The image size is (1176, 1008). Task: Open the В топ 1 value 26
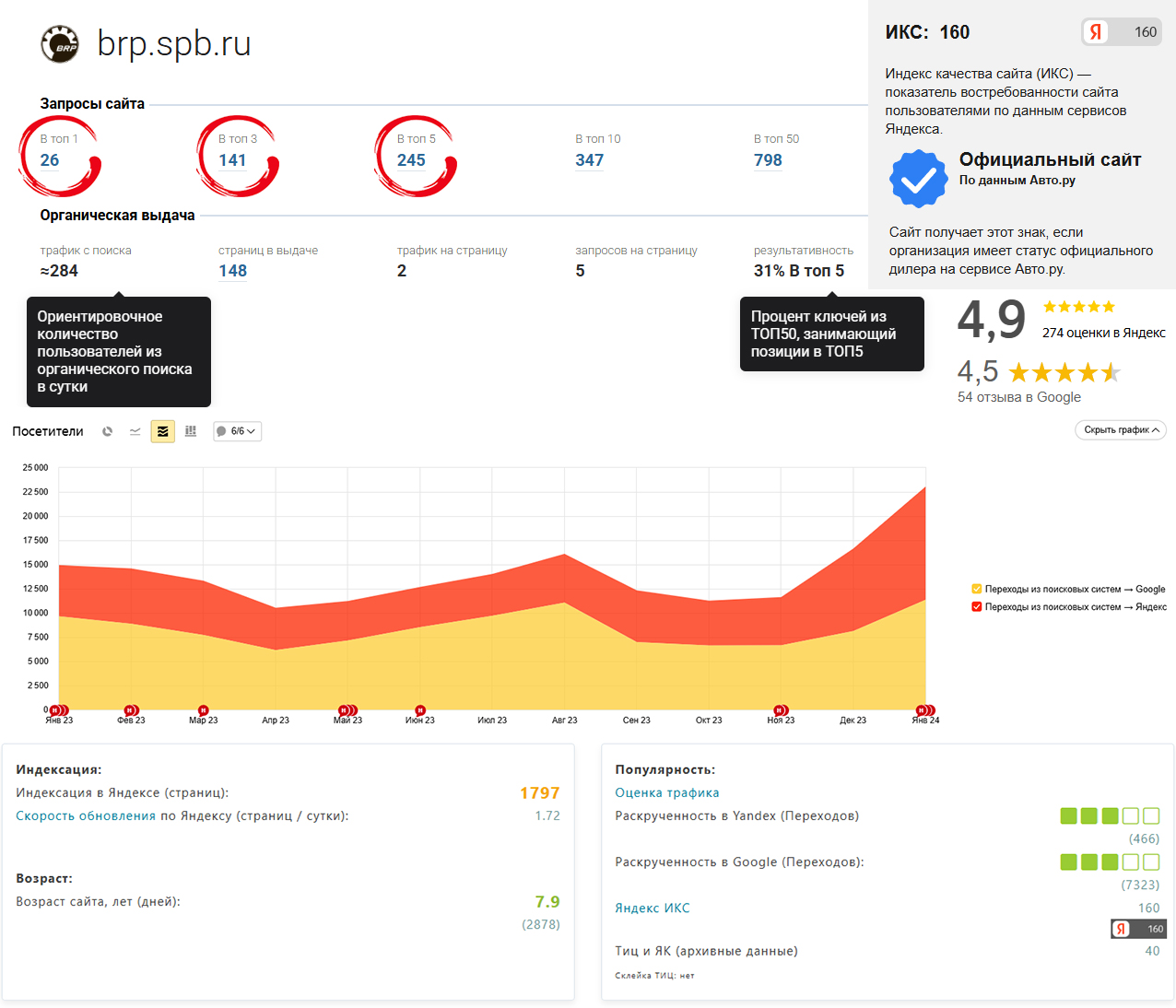point(50,160)
